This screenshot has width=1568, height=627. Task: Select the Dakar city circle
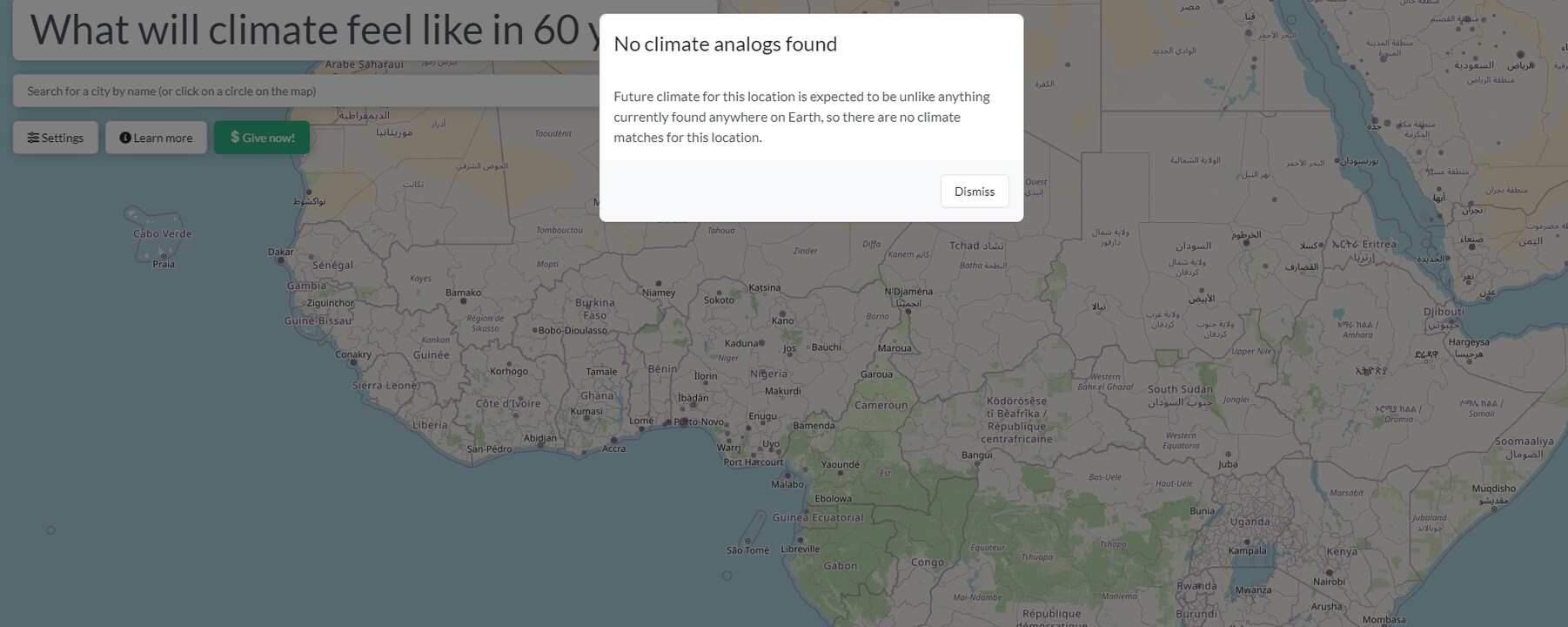coord(281,260)
